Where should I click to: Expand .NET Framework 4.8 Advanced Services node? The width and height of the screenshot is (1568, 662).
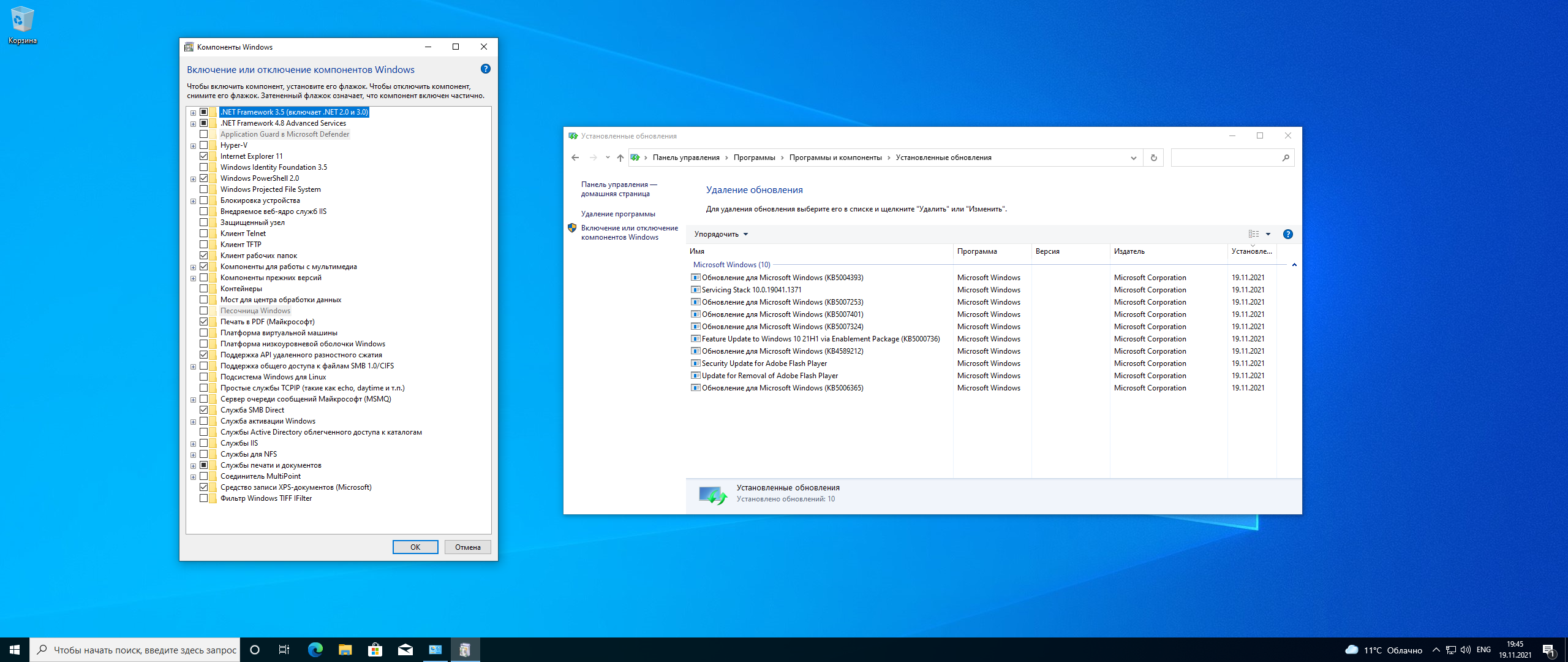pos(193,124)
